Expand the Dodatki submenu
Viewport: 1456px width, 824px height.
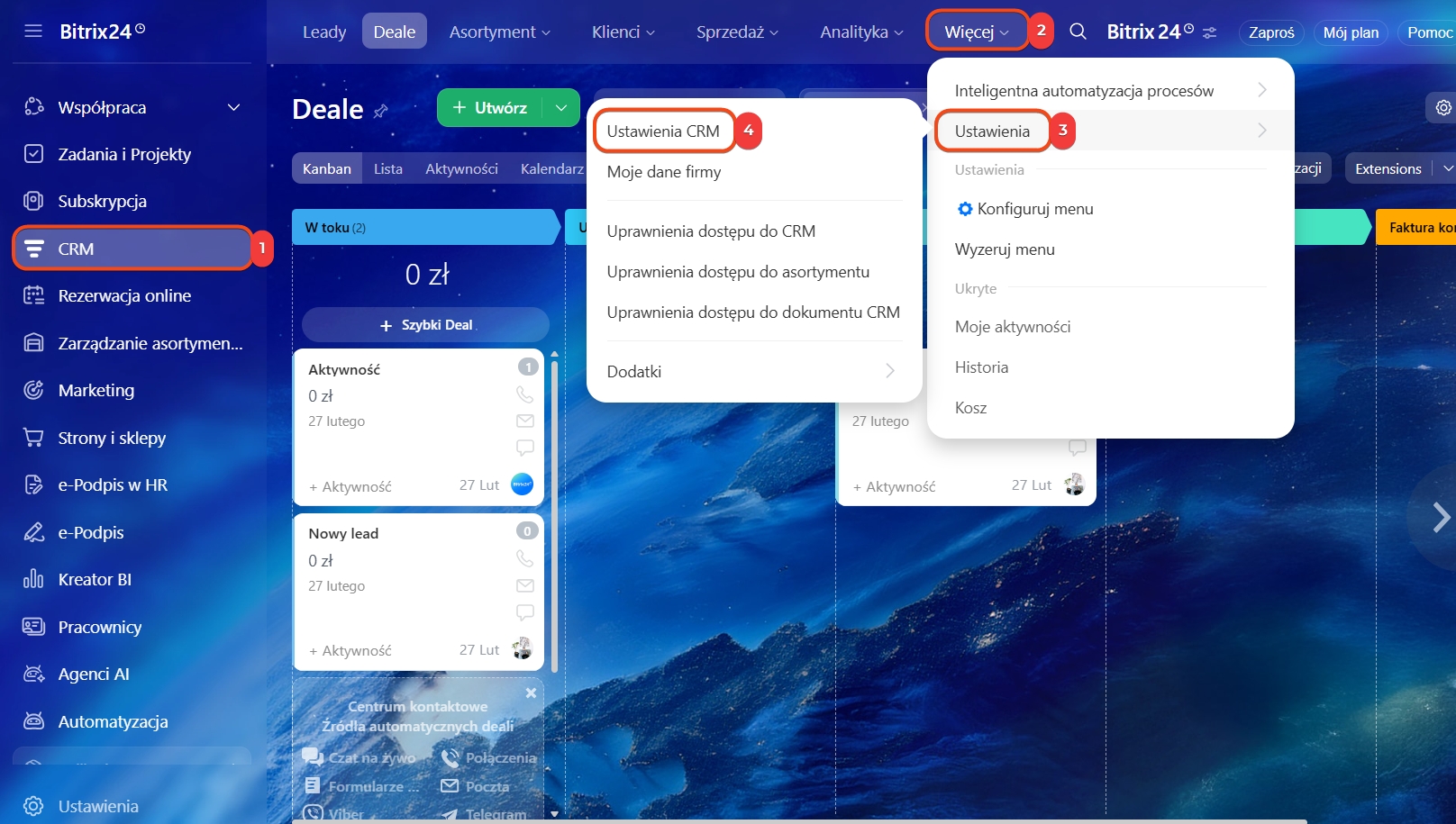pyautogui.click(x=753, y=371)
